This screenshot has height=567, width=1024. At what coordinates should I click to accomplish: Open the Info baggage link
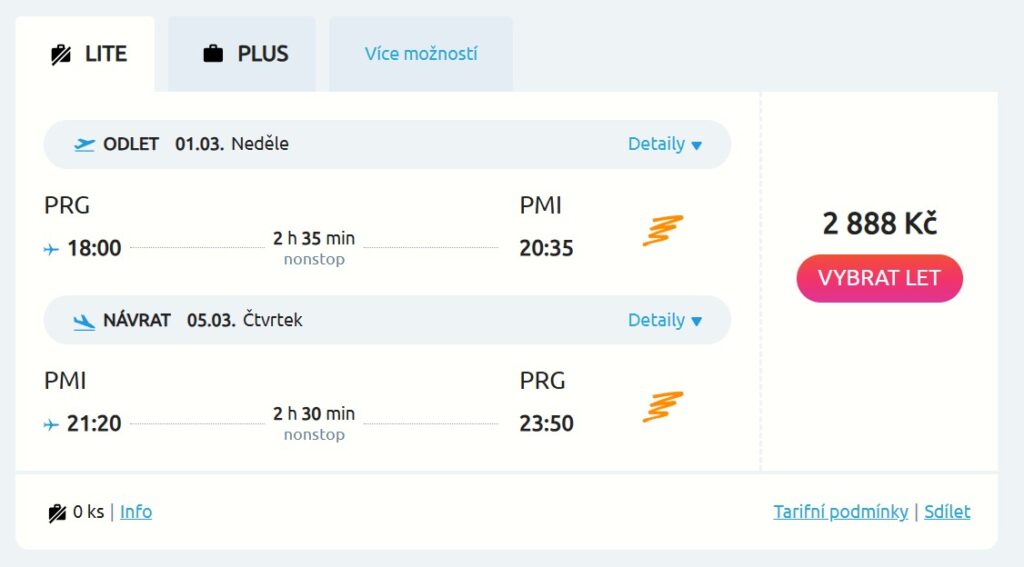[x=136, y=512]
